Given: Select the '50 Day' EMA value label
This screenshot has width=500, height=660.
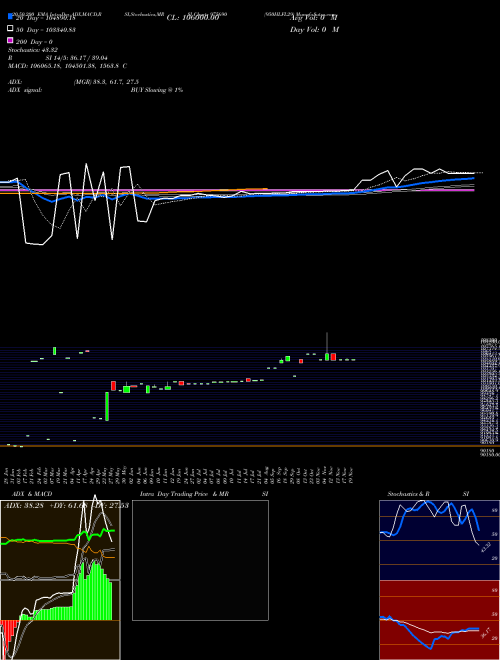Looking at the screenshot, I should pyautogui.click(x=45, y=30).
